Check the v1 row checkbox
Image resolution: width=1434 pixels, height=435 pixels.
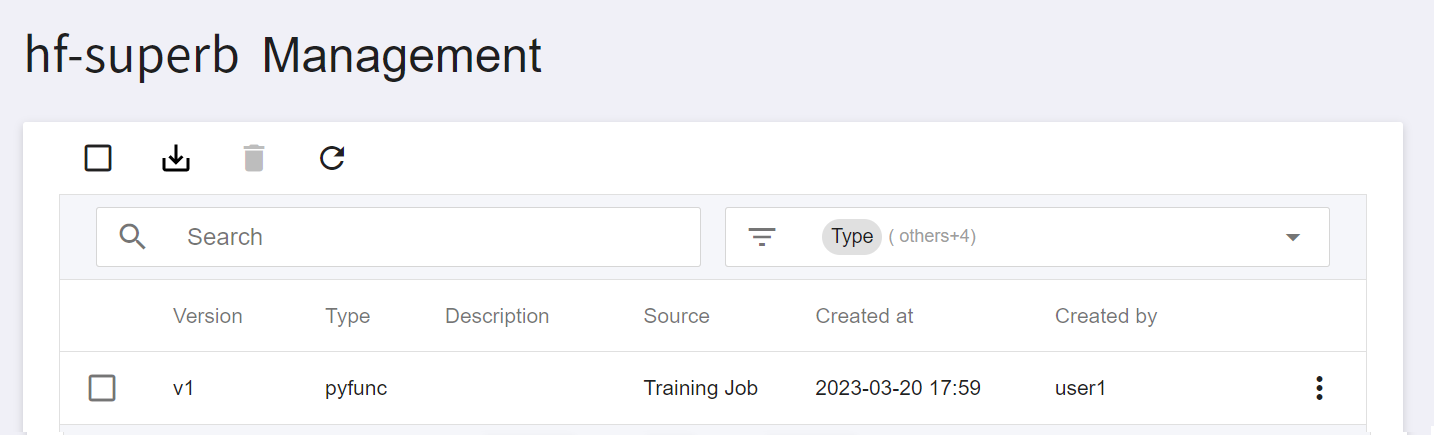pyautogui.click(x=102, y=388)
